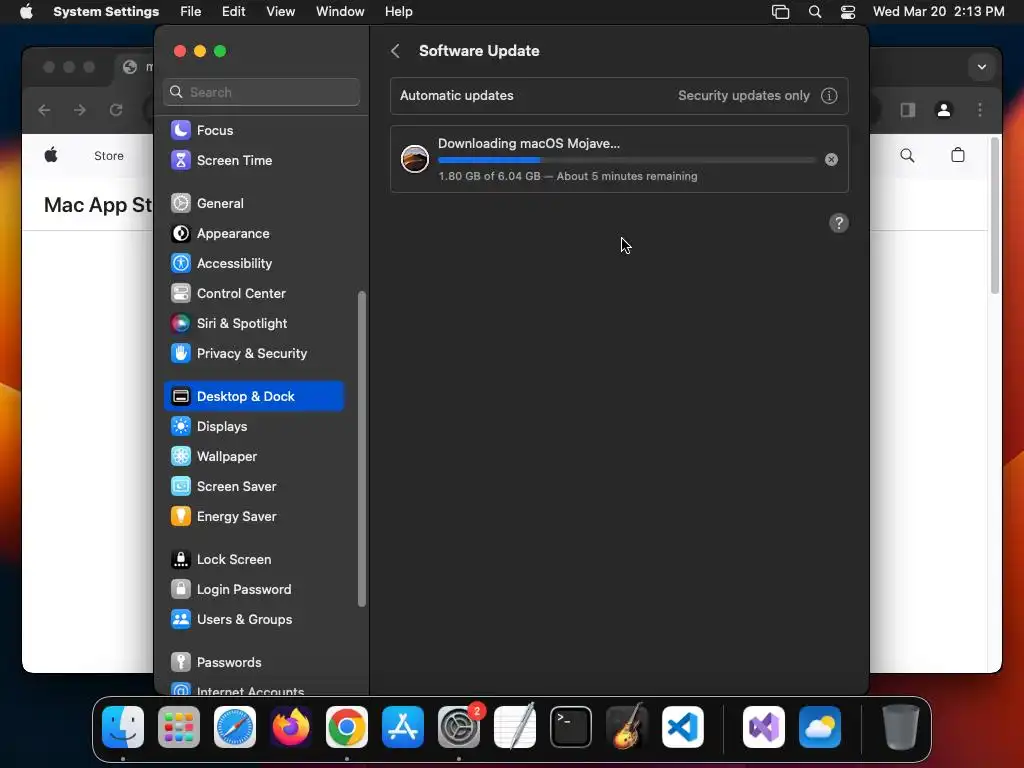Open Visual Studio Code from Dock
This screenshot has width=1024, height=768.
pyautogui.click(x=682, y=727)
